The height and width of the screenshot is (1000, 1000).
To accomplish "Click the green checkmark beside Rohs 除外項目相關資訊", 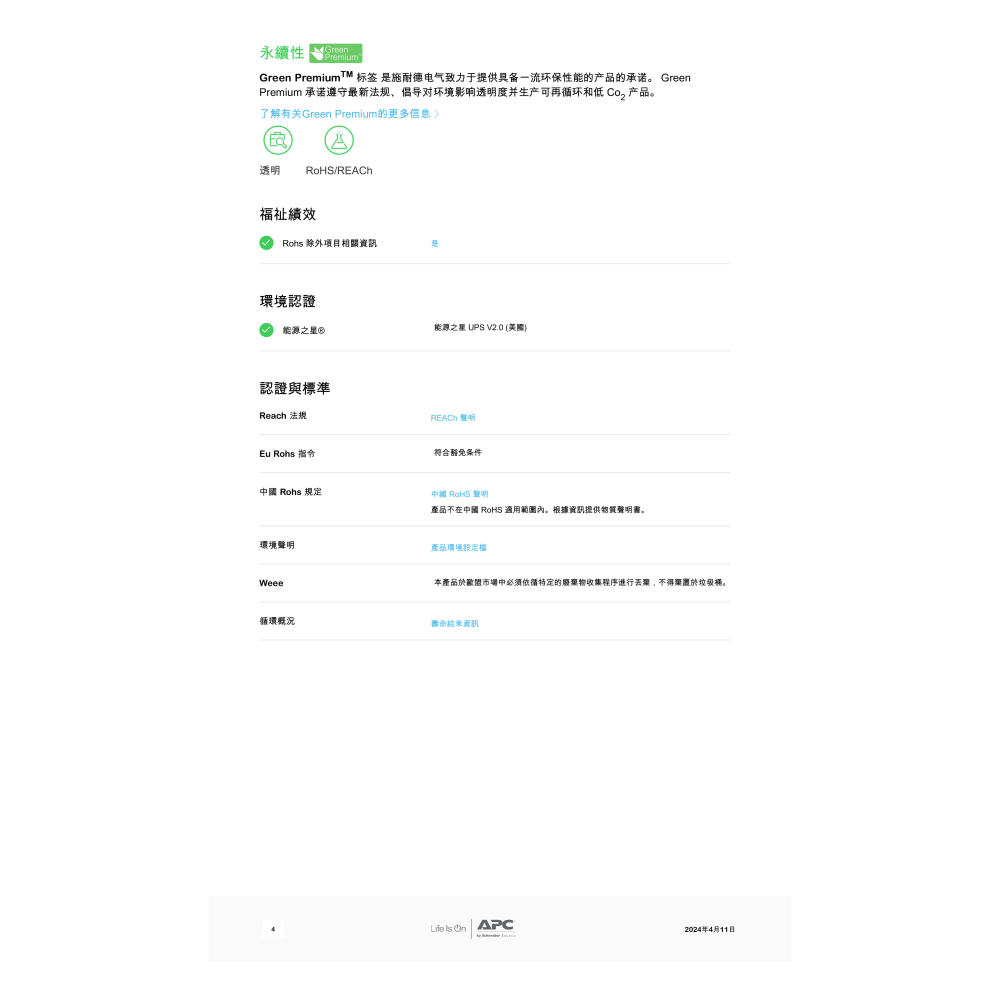I will [266, 242].
